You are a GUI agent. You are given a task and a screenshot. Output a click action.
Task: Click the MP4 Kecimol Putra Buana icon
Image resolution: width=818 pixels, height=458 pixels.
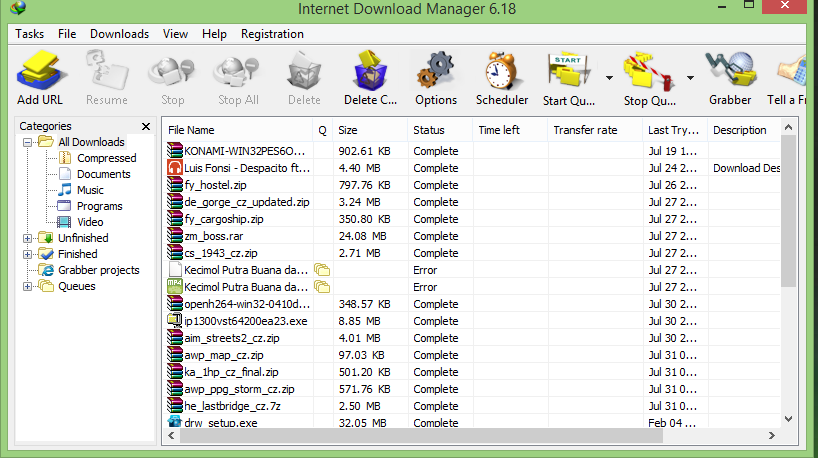coord(175,286)
